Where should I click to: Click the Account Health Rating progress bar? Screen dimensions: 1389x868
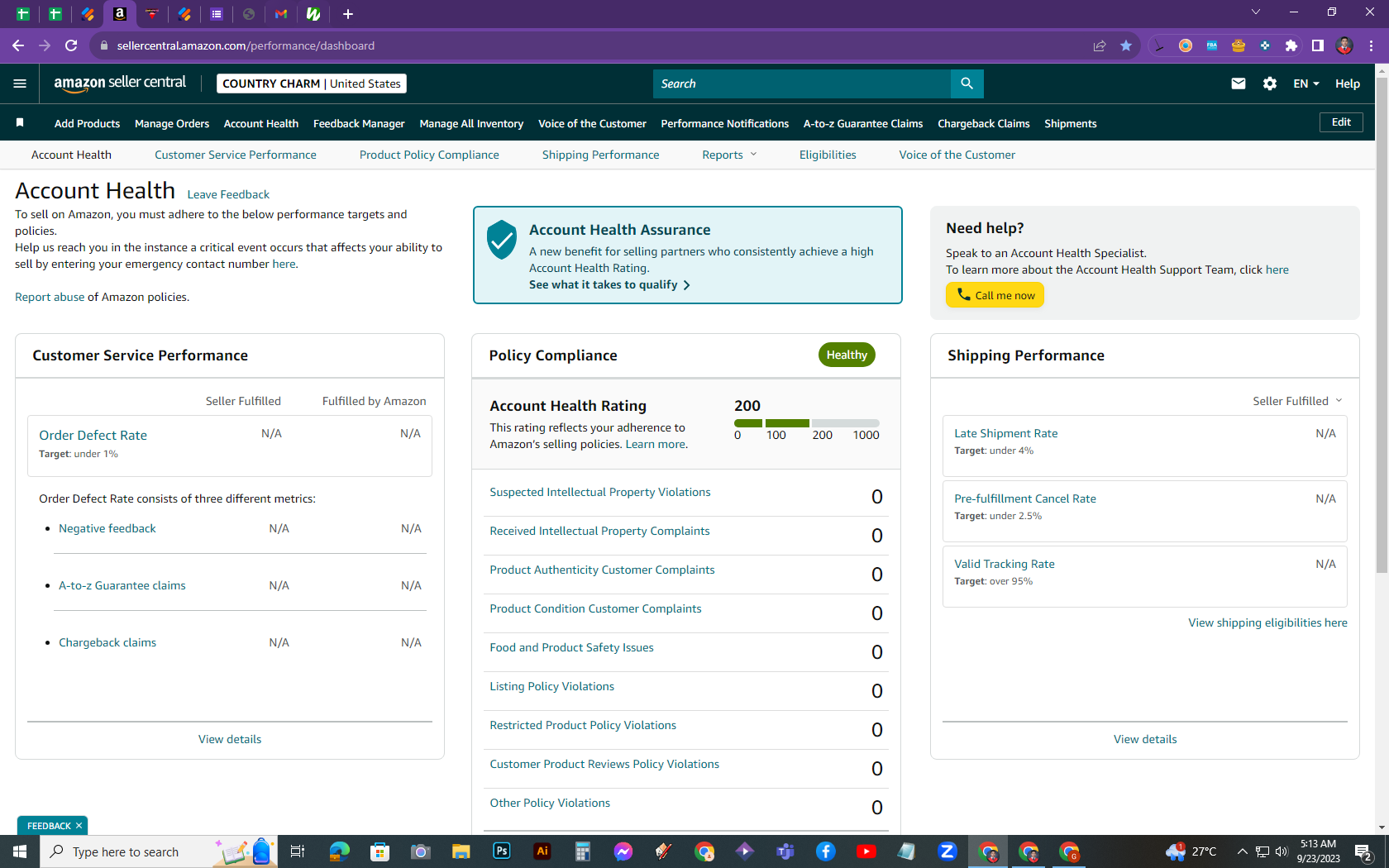pos(807,423)
